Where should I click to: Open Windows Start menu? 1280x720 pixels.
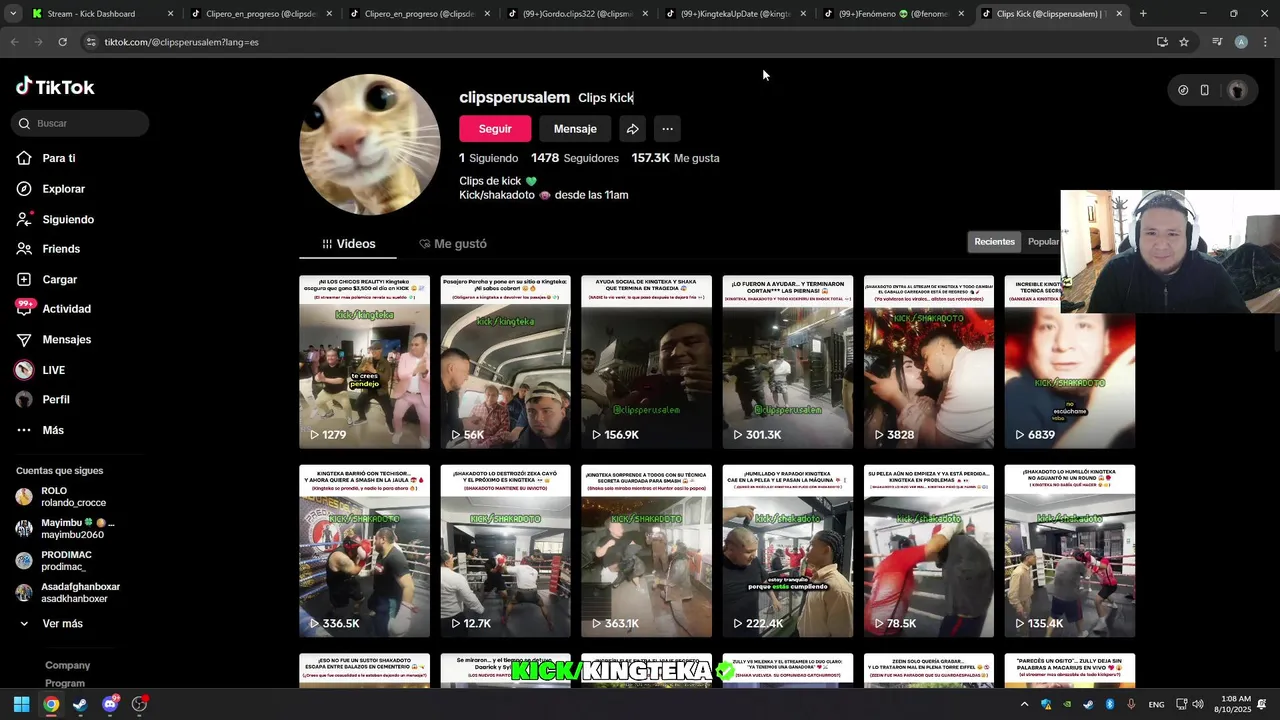click(21, 704)
